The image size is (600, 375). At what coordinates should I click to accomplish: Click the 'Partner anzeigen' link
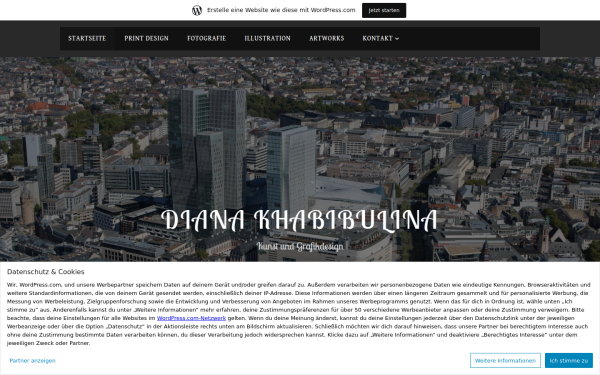tap(33, 360)
